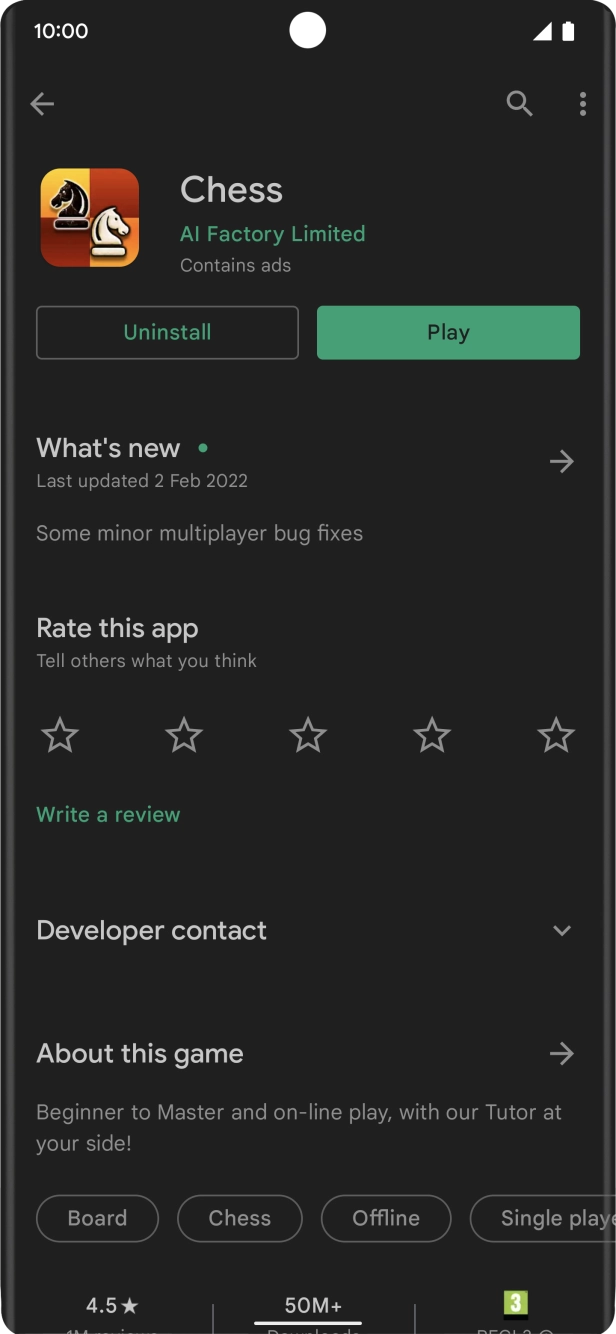
Task: Tap the Offline tag chip
Action: 385,1218
